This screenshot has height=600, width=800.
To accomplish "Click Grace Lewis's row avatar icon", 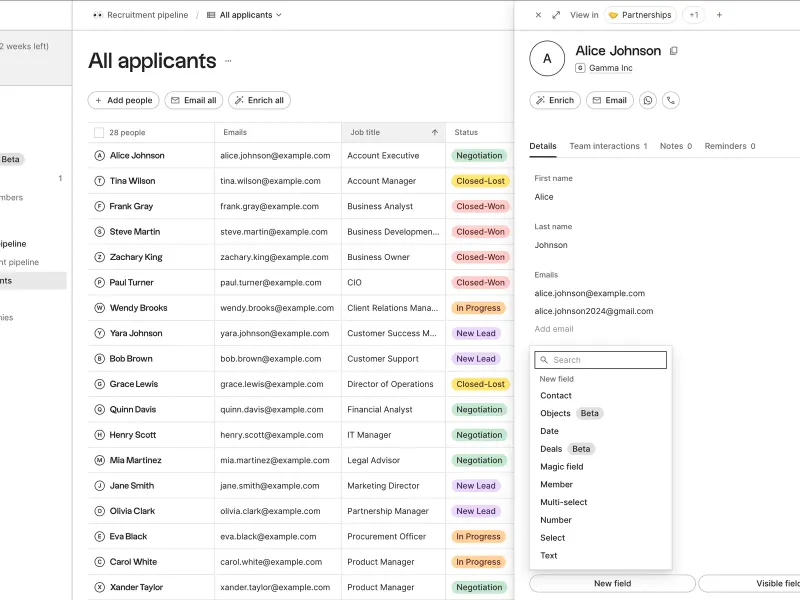I will click(x=100, y=384).
